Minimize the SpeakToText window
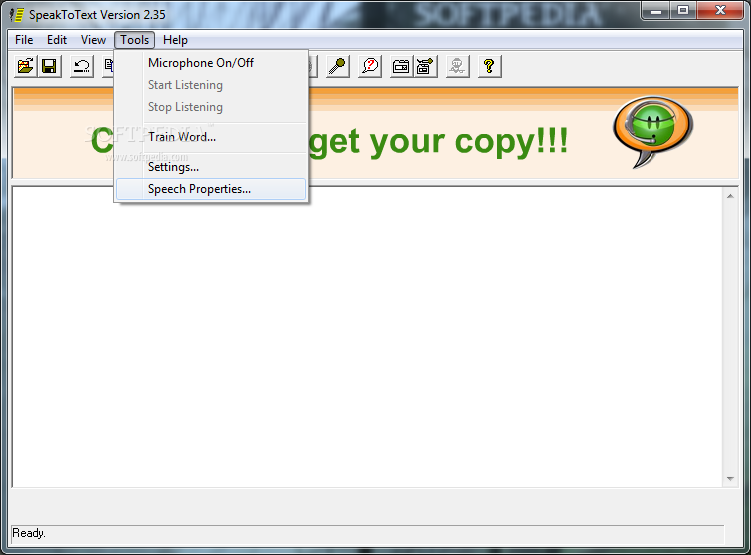The width and height of the screenshot is (751, 555). (656, 11)
